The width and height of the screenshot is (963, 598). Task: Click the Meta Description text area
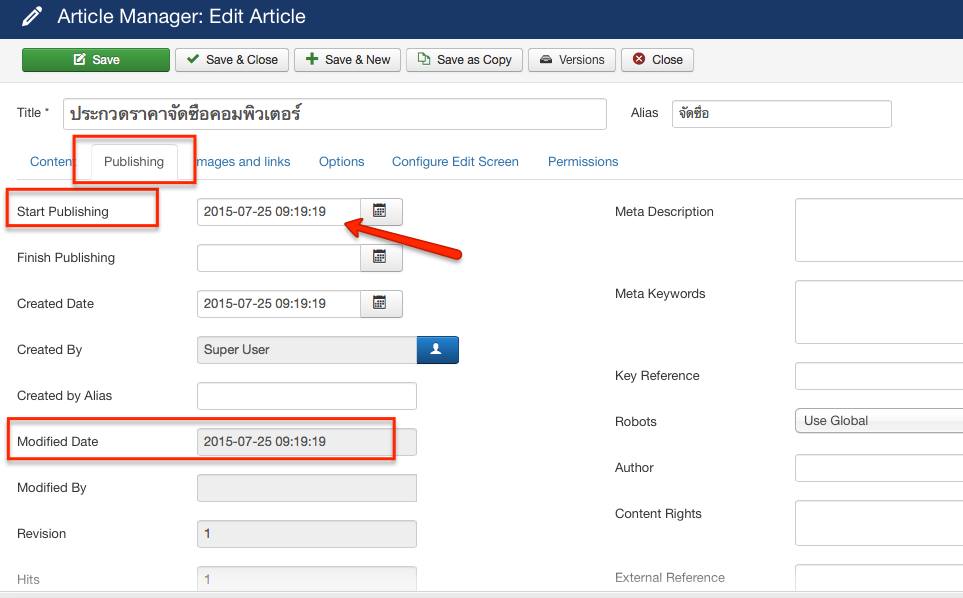click(878, 230)
